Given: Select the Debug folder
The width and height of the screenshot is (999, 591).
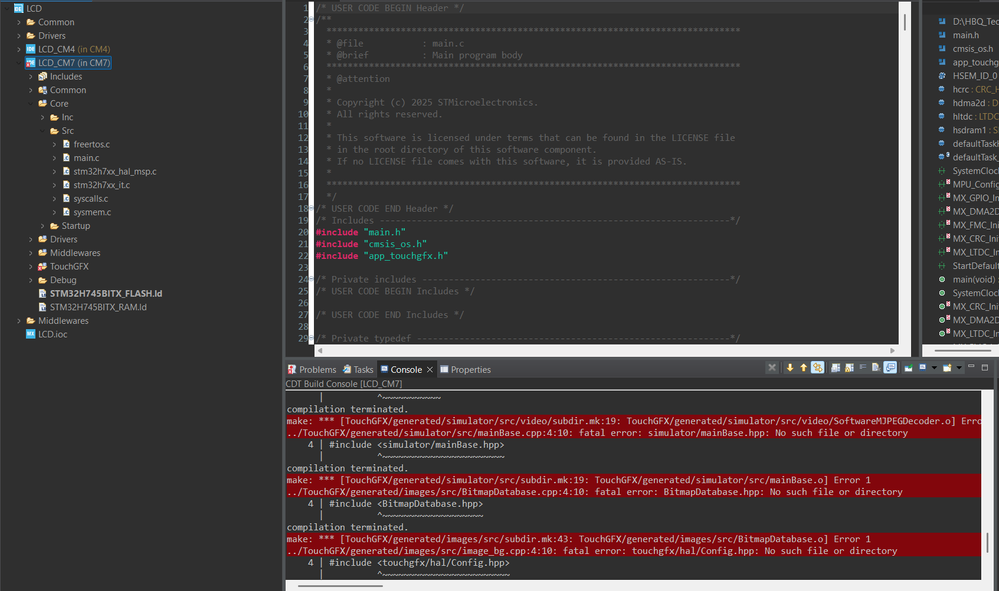Looking at the screenshot, I should point(62,280).
